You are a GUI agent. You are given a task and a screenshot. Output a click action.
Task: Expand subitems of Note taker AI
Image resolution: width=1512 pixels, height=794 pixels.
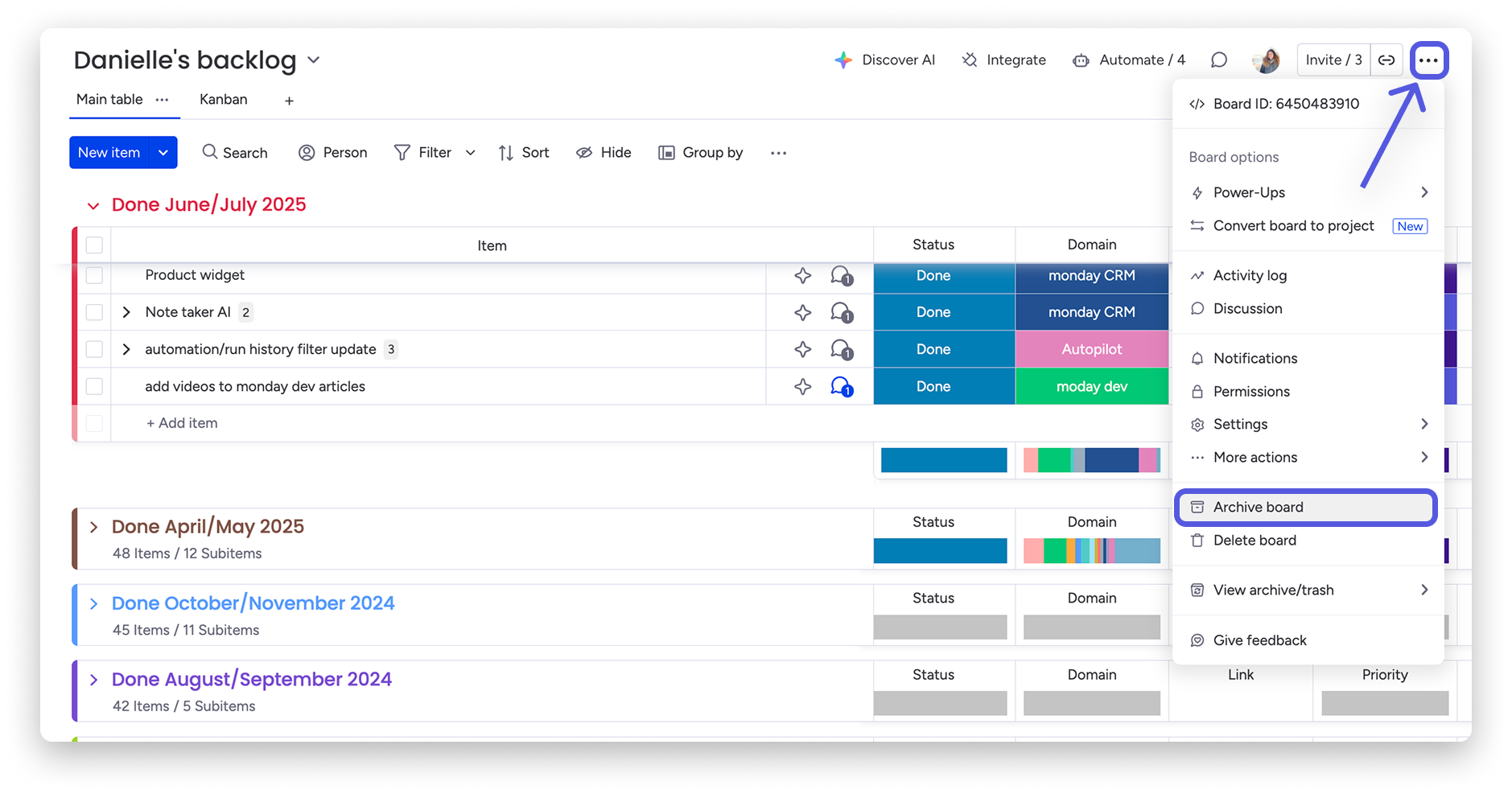(x=126, y=313)
